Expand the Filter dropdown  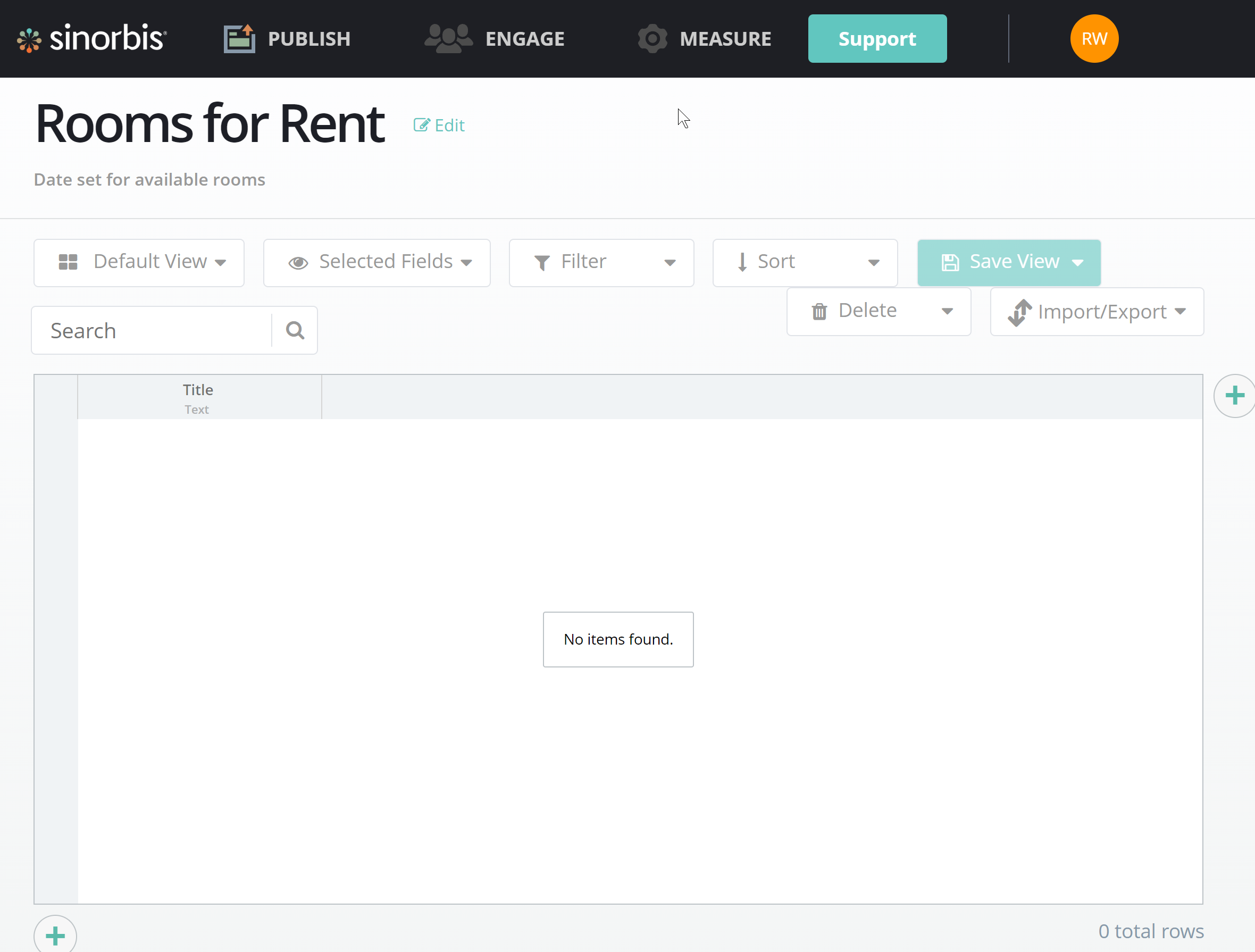coord(670,263)
